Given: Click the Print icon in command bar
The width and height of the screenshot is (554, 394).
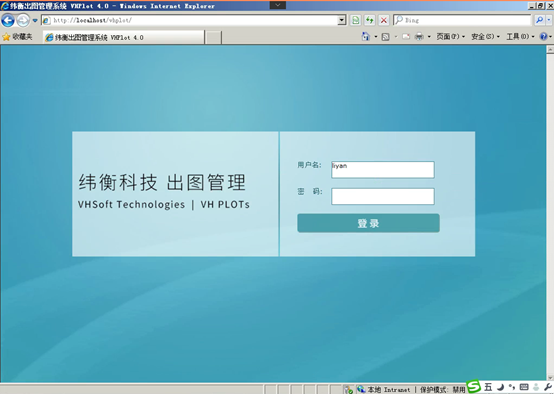Looking at the screenshot, I should [419, 36].
